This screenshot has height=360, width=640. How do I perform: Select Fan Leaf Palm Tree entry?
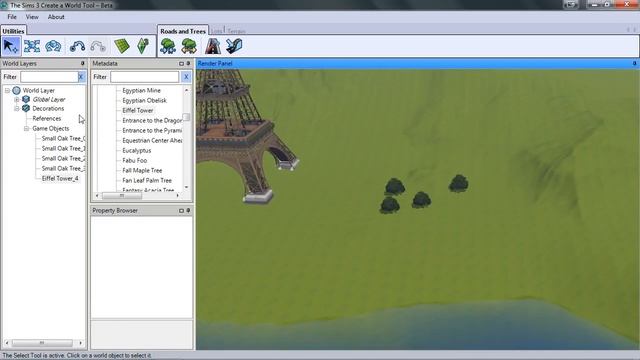tap(147, 180)
